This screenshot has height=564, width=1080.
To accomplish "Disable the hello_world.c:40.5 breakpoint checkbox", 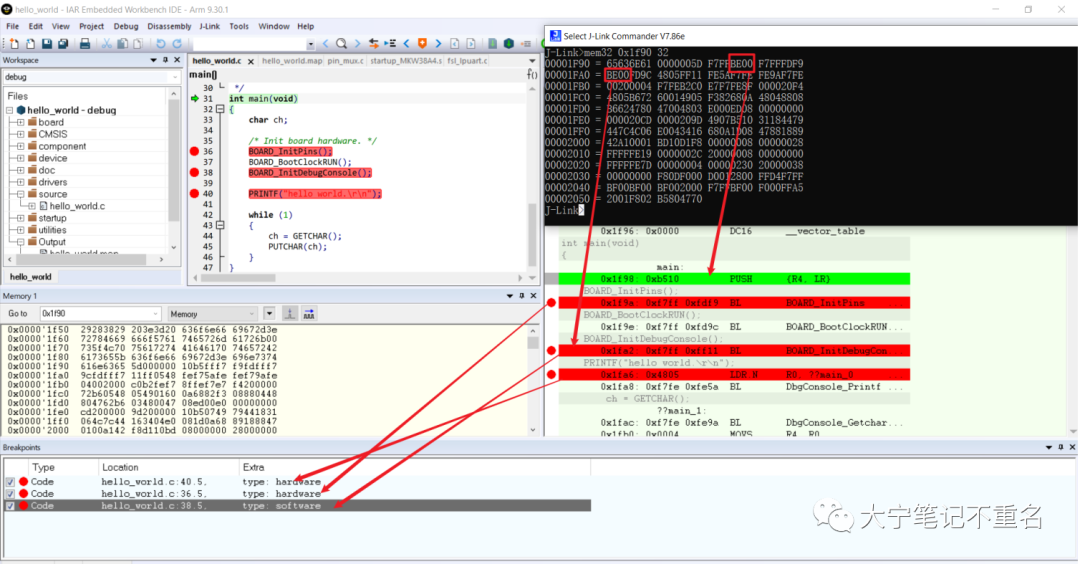I will (10, 482).
